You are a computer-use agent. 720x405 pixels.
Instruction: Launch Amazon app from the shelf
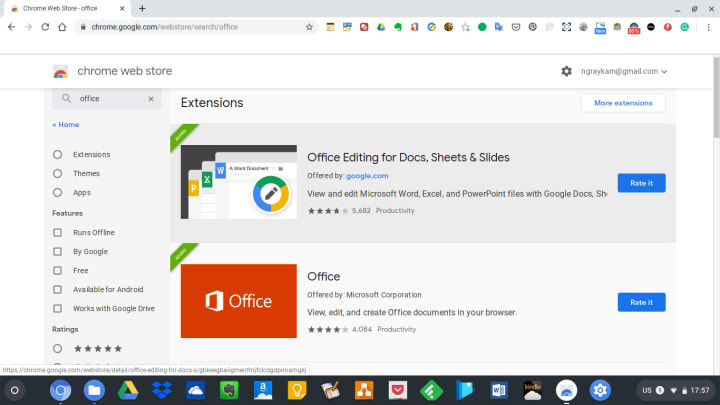coord(263,390)
